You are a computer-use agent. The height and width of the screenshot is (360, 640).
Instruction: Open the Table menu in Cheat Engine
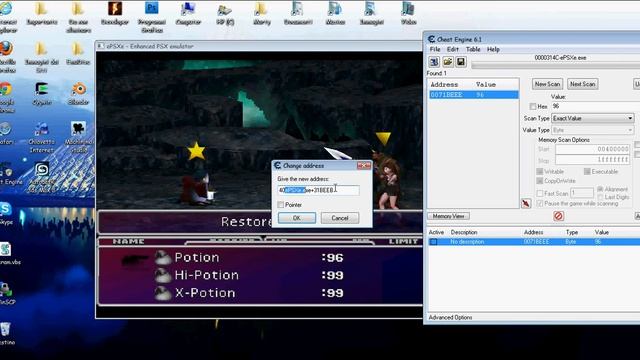473,49
